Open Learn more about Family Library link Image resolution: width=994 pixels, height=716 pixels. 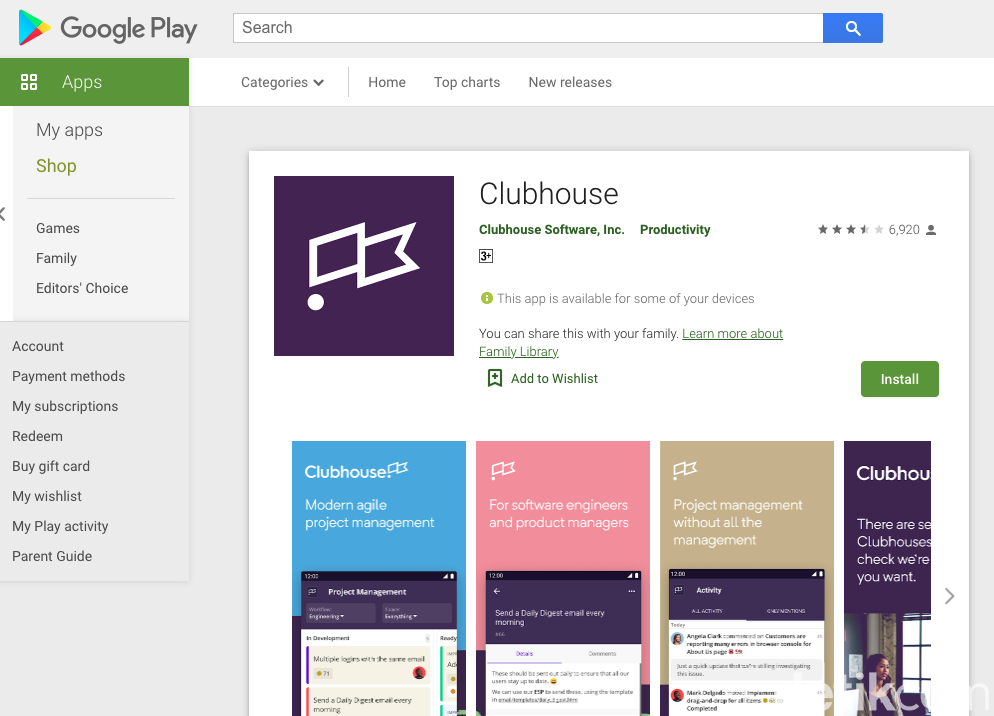coord(631,342)
